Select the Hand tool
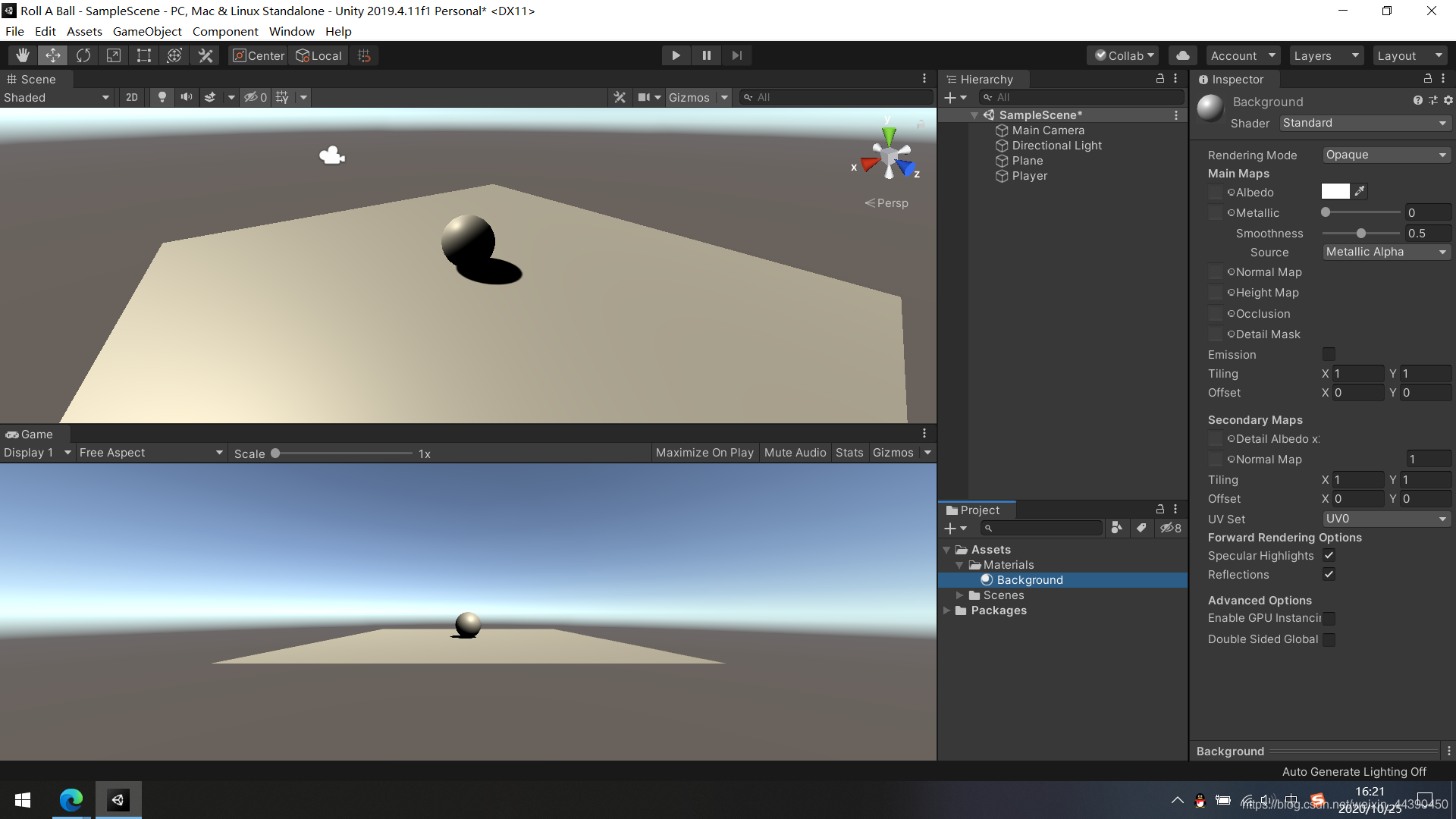 (x=23, y=55)
